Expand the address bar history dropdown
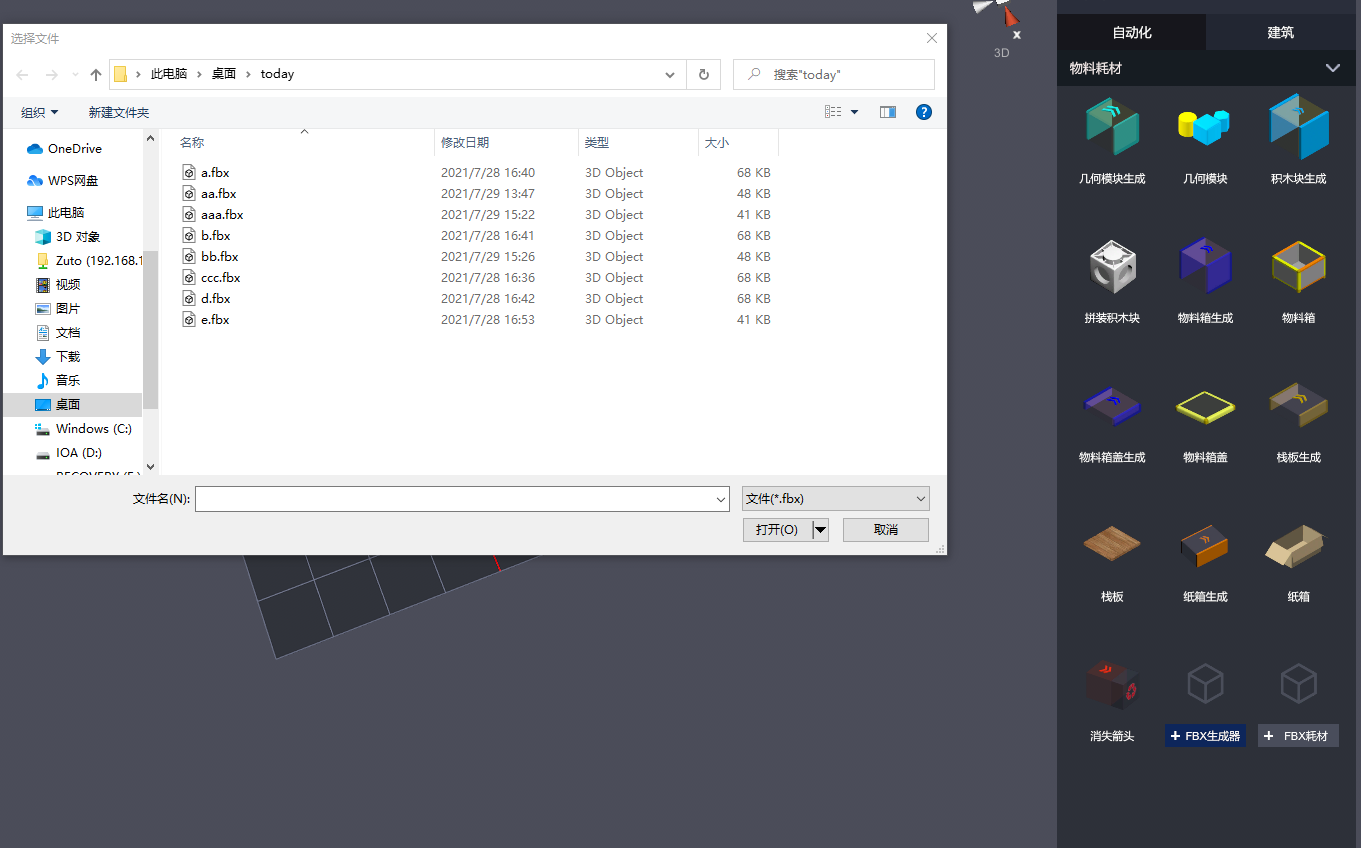Viewport: 1361px width, 848px height. (x=670, y=74)
